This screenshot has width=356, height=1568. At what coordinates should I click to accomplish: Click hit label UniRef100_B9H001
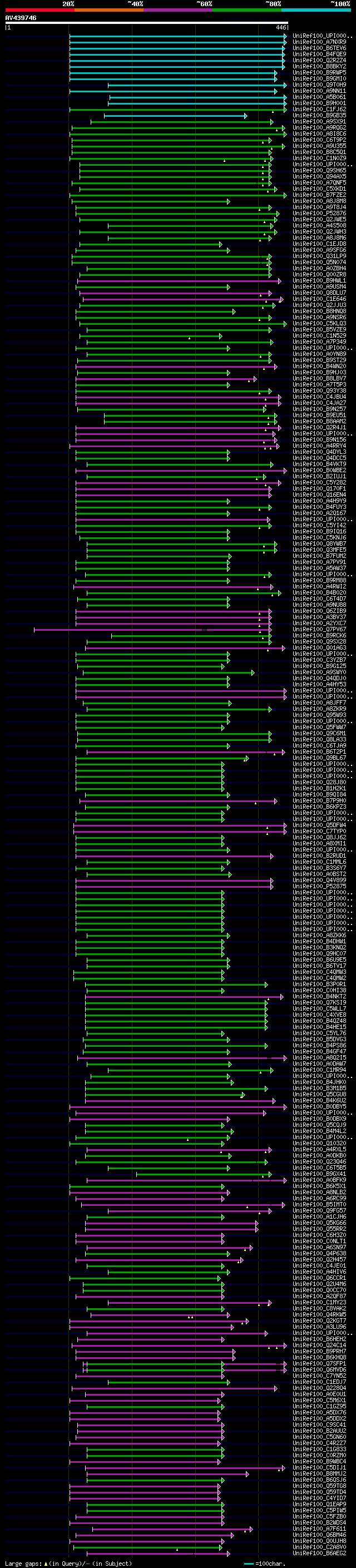pos(319,103)
